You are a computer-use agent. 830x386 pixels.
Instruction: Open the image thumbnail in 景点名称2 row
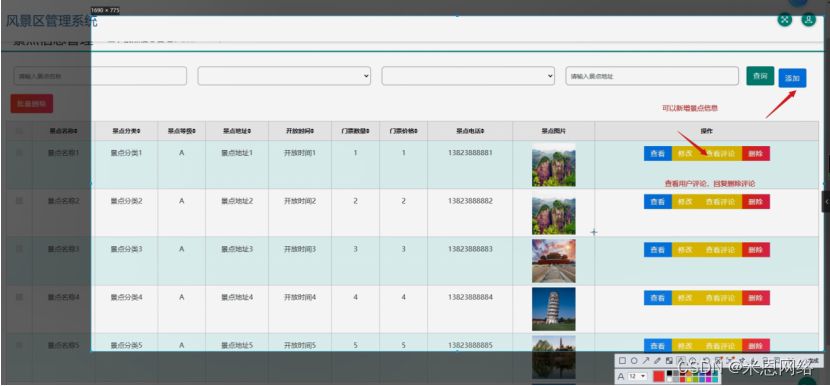pyautogui.click(x=554, y=213)
